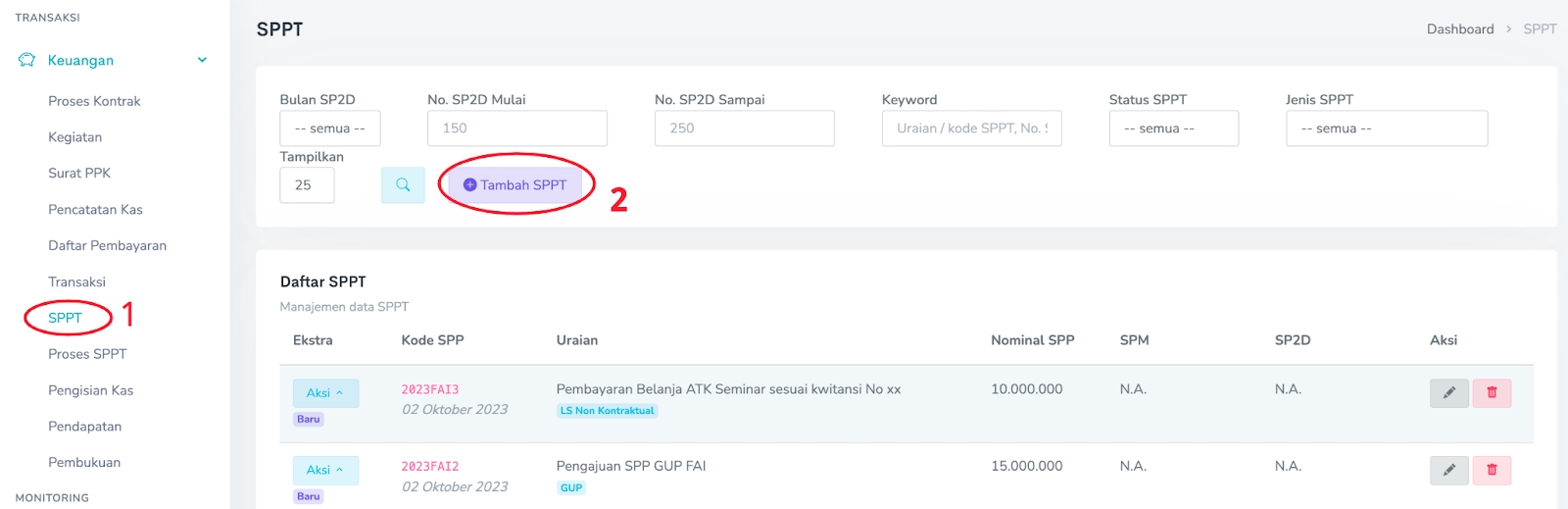Open SPPT in sidebar menu

(65, 318)
